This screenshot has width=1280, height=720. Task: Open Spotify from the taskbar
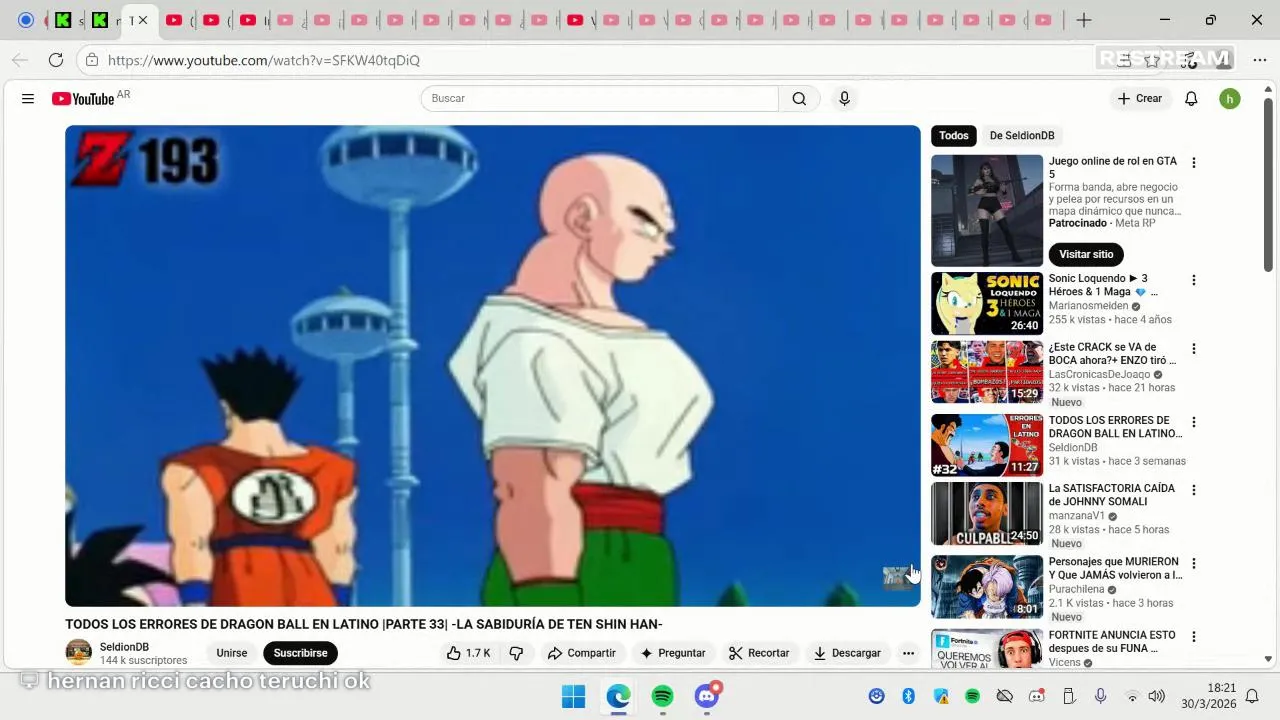(x=662, y=696)
